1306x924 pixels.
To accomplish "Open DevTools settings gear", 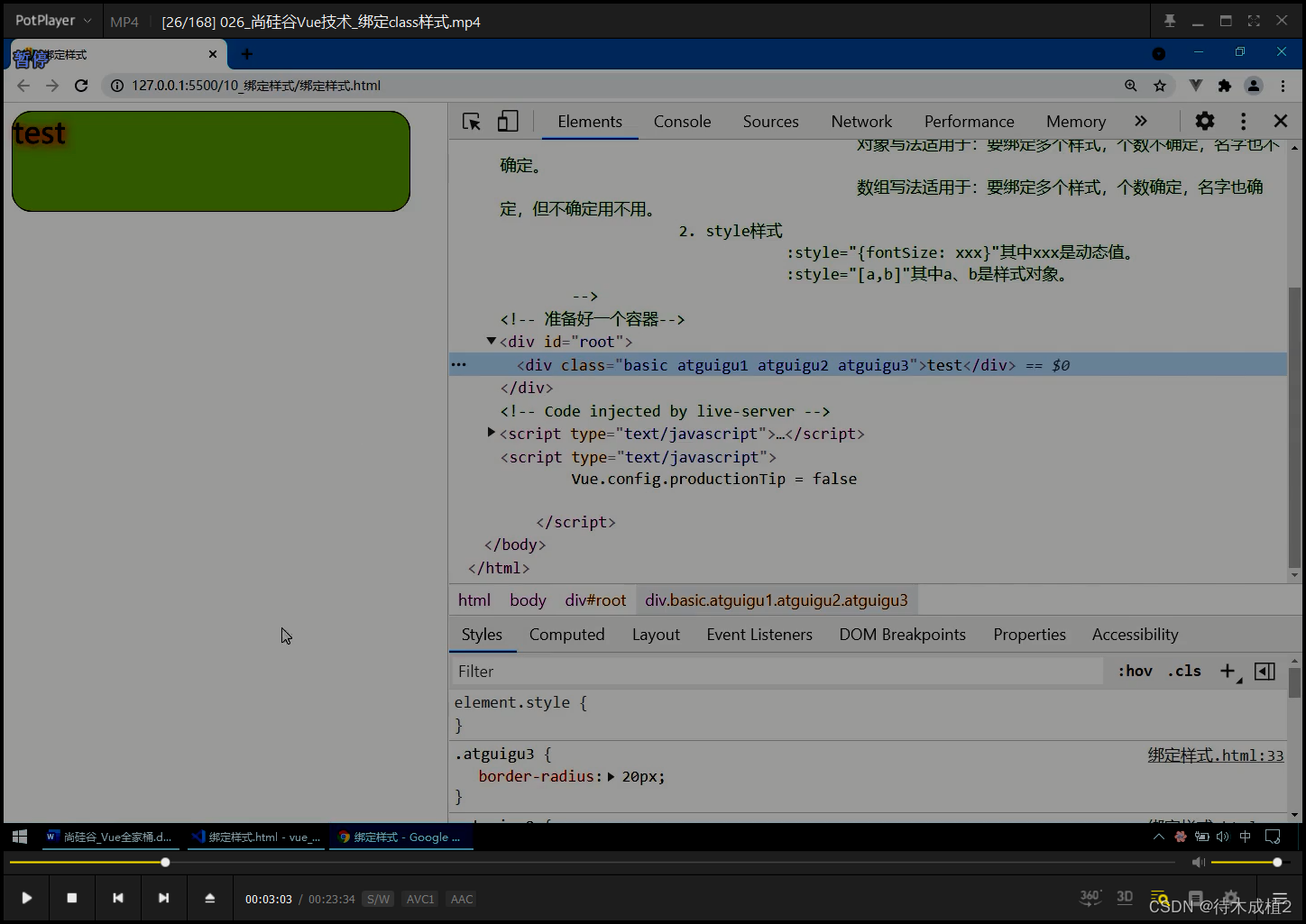I will [x=1205, y=121].
